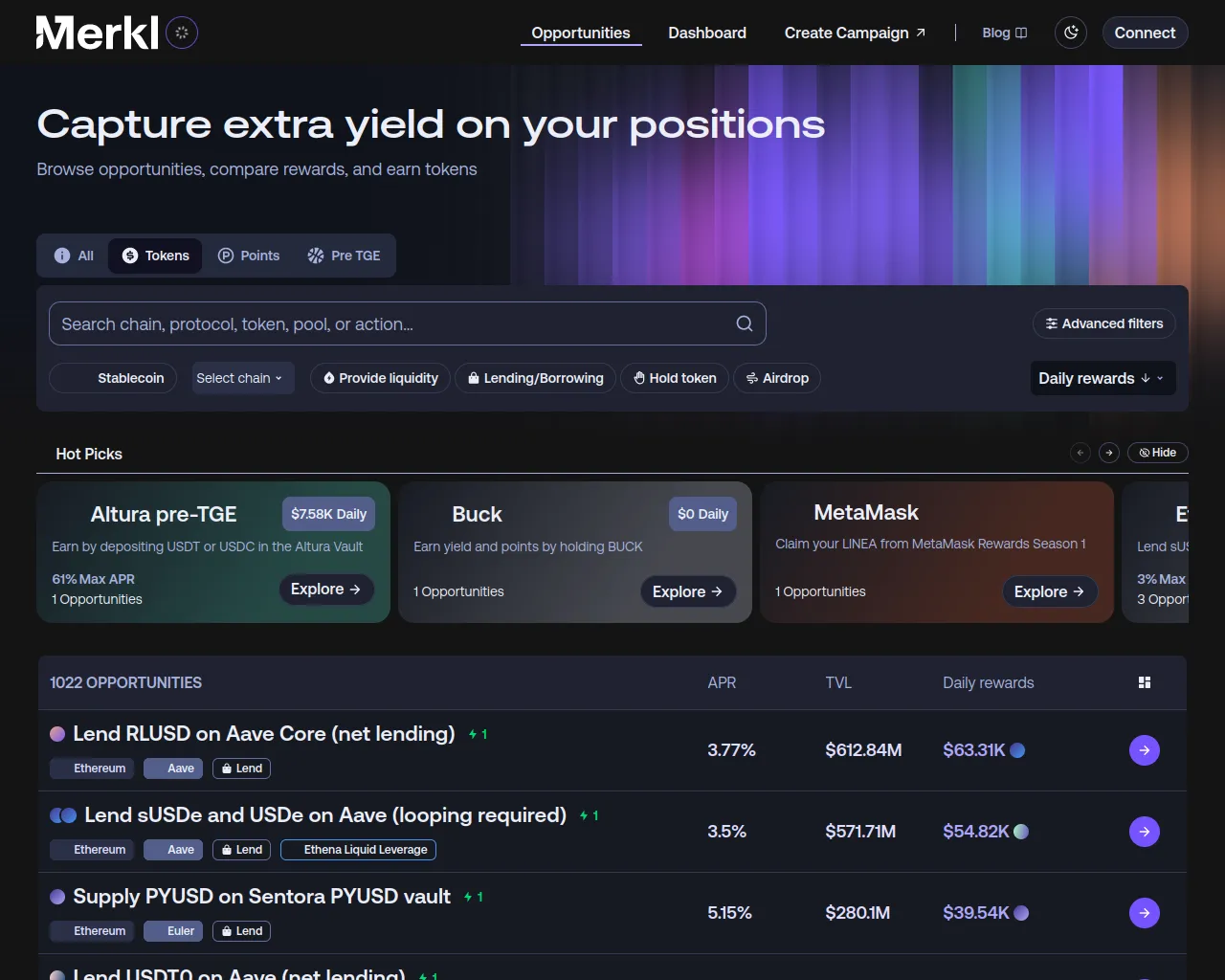Image resolution: width=1225 pixels, height=980 pixels.
Task: Open Supply PYUSD on Sentora PYUSD vault
Action: pos(261,897)
